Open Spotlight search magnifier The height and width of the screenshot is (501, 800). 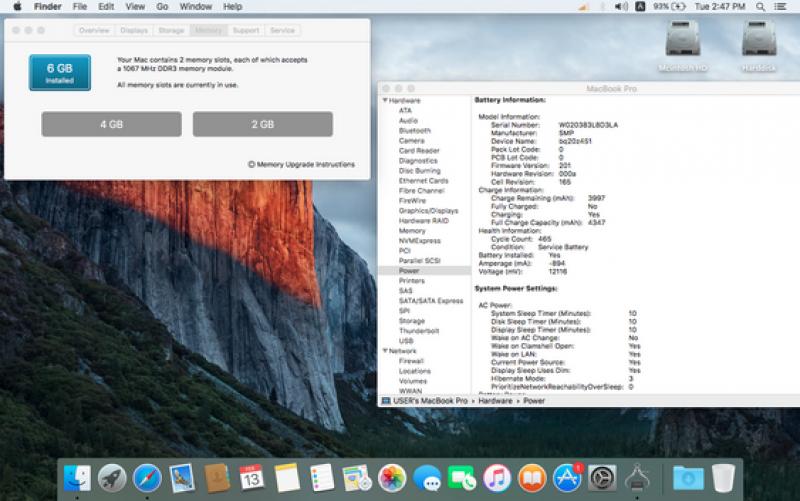click(x=760, y=7)
